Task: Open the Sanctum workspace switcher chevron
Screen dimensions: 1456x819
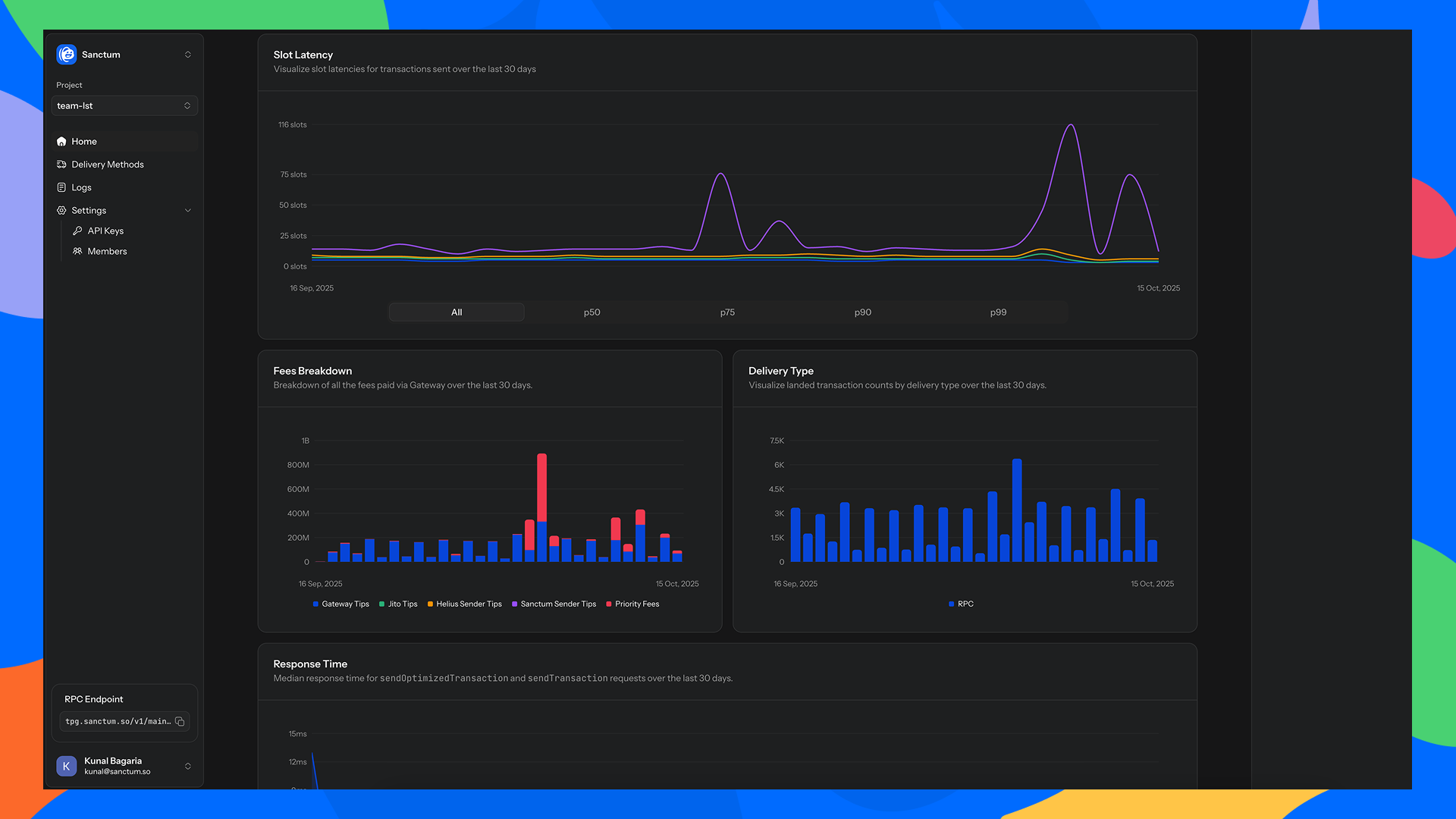Action: pyautogui.click(x=188, y=55)
